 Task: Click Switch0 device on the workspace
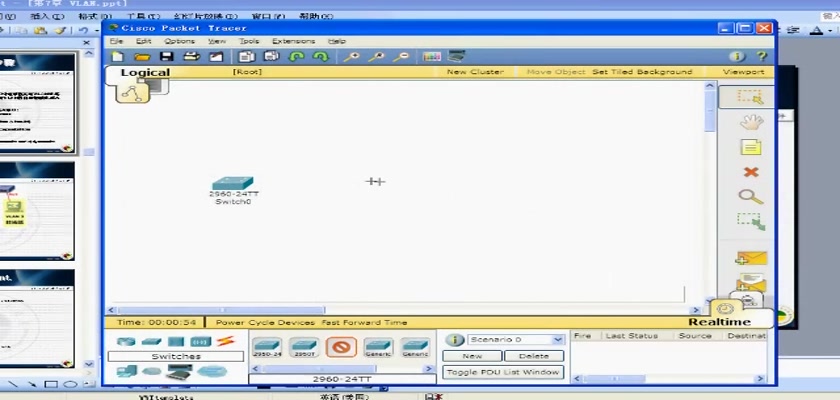[232, 185]
